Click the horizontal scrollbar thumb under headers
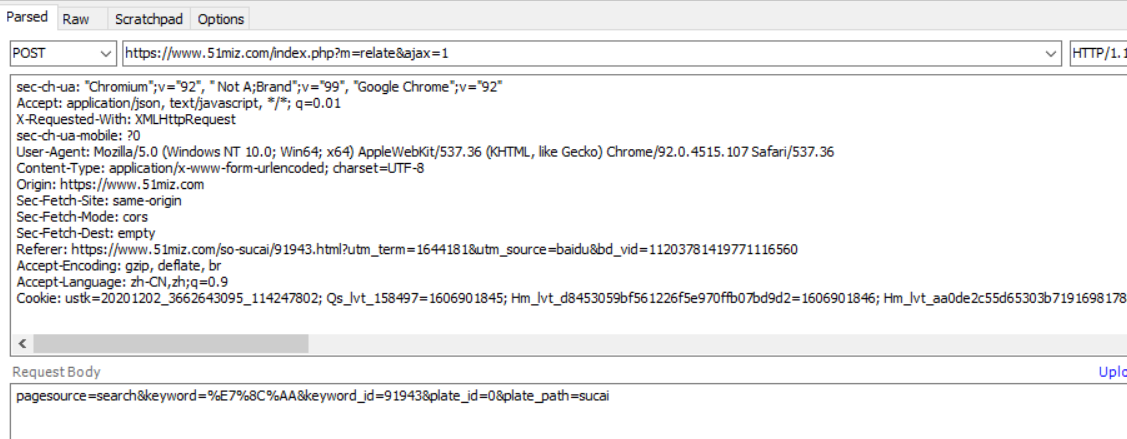Viewport: 1127px width, 439px height. [170, 343]
